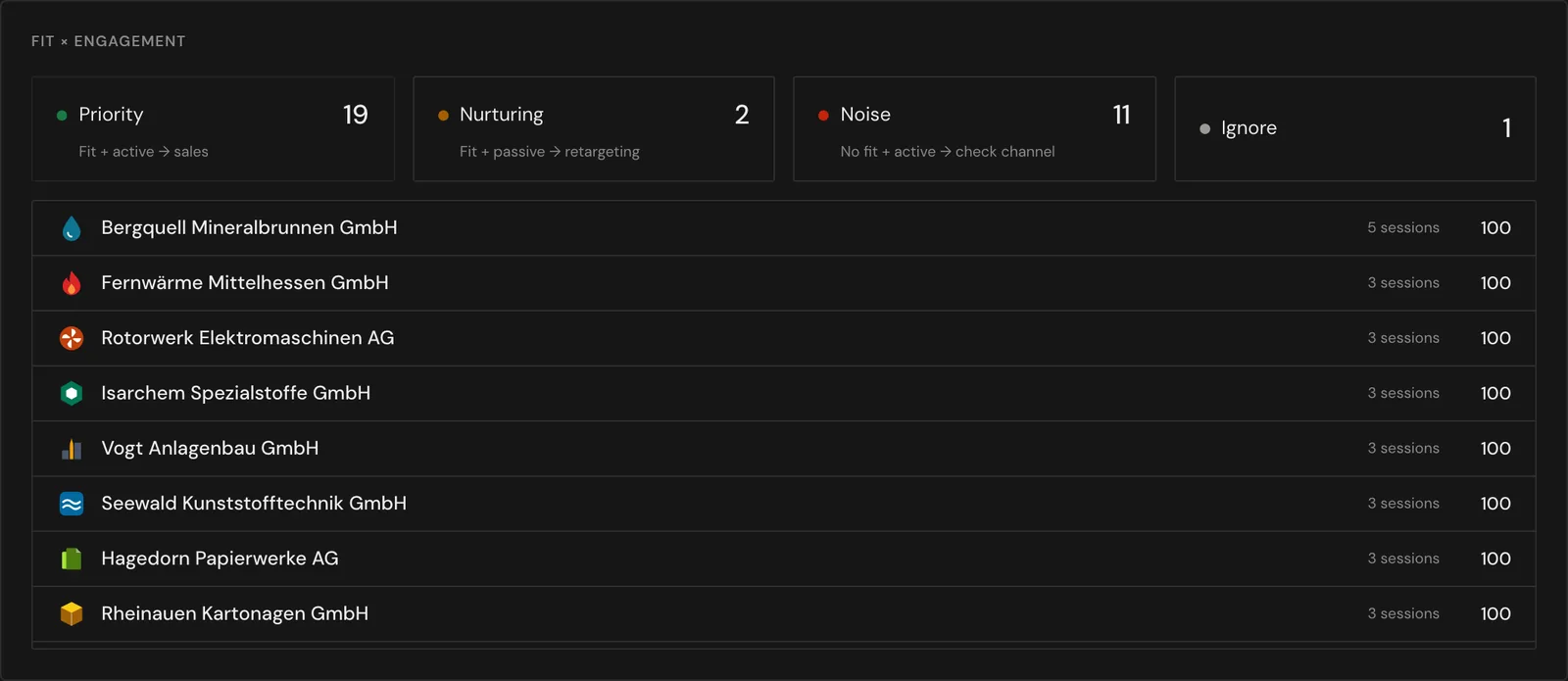Viewport: 1568px width, 681px height.
Task: Click the green paper Hagedorn icon
Action: click(72, 559)
